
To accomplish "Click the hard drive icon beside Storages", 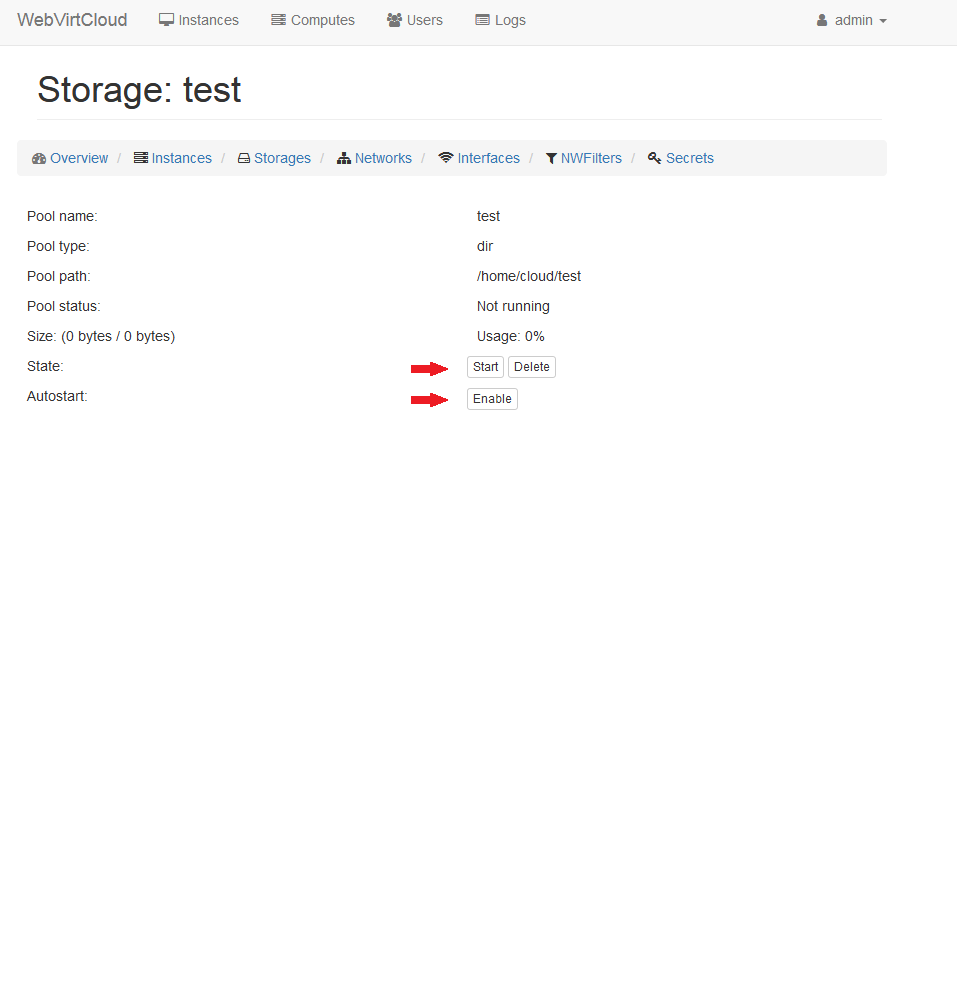I will tap(243, 158).
